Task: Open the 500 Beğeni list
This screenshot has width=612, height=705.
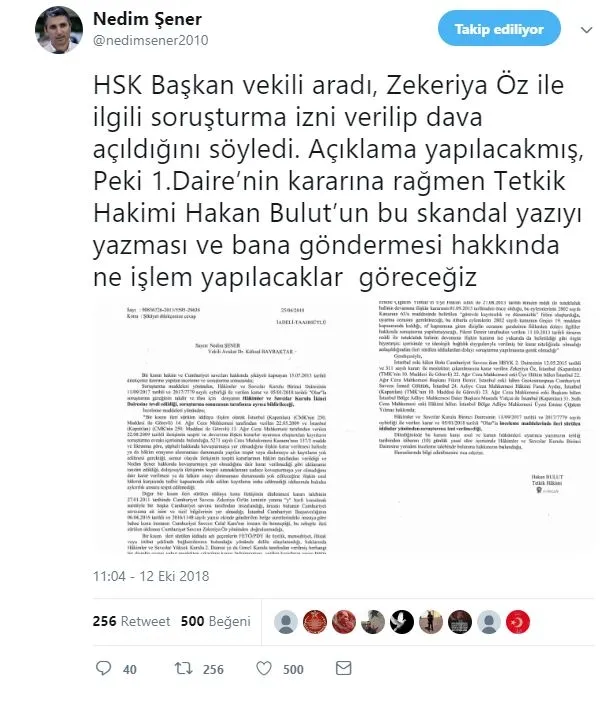Action: [215, 621]
